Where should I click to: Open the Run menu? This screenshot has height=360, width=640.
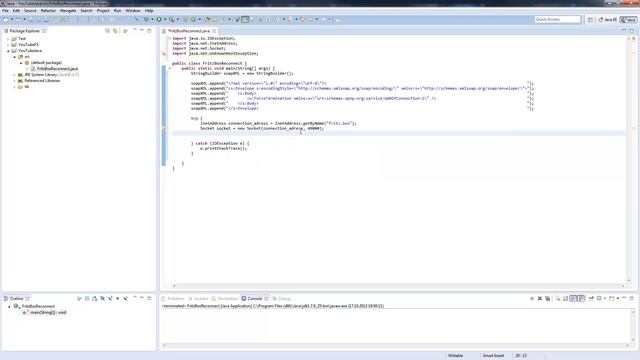(x=118, y=11)
